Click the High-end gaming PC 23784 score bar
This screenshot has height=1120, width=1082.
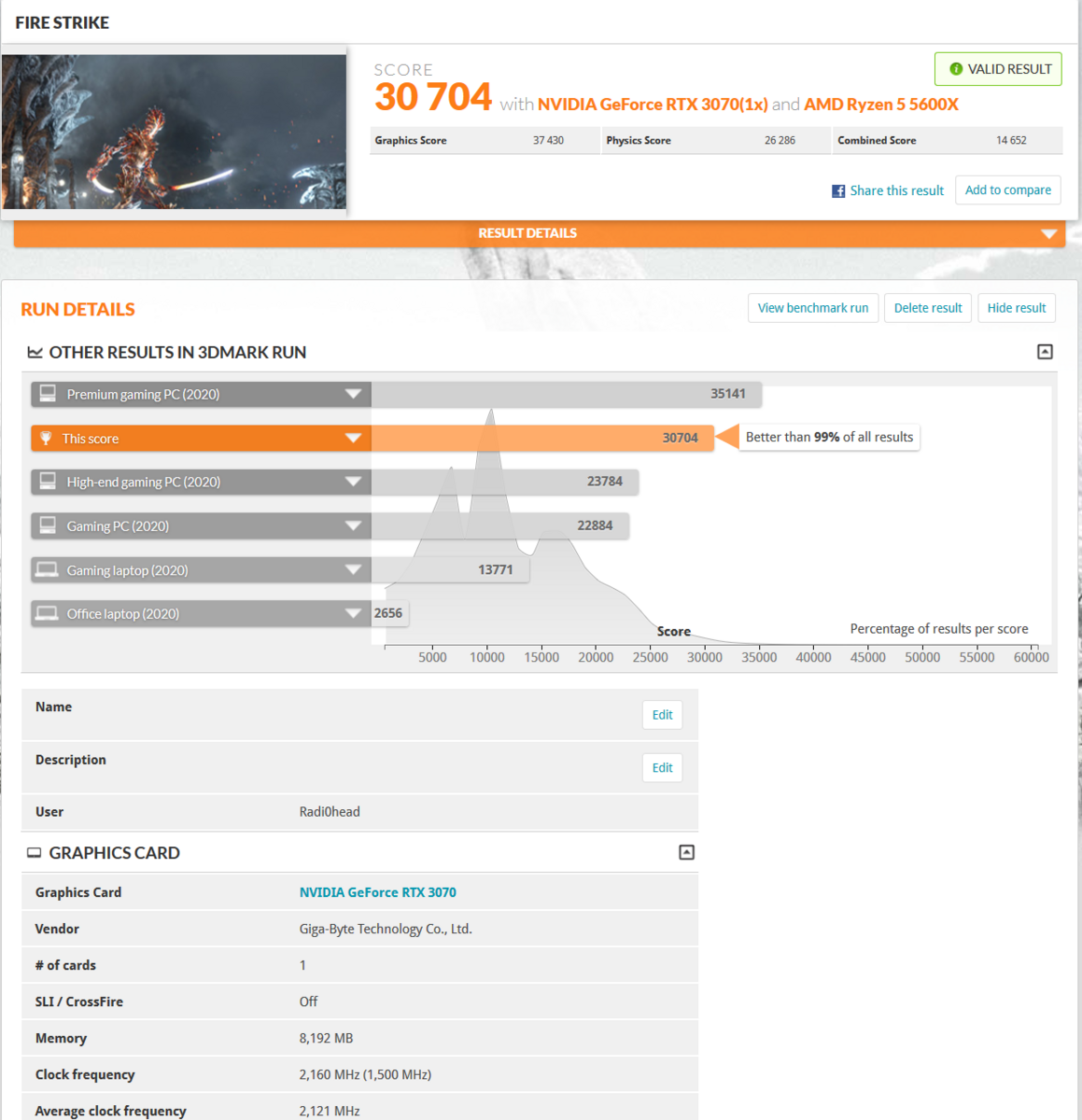[x=505, y=482]
